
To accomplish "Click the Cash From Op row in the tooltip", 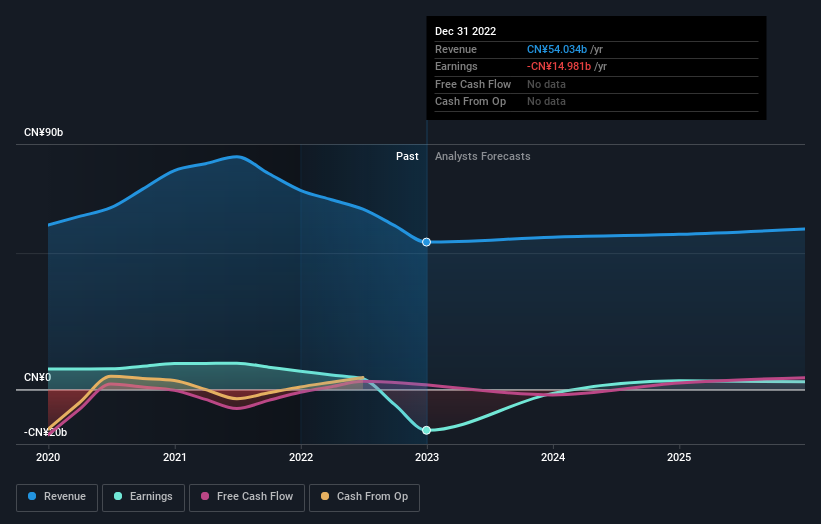I will tap(596, 102).
